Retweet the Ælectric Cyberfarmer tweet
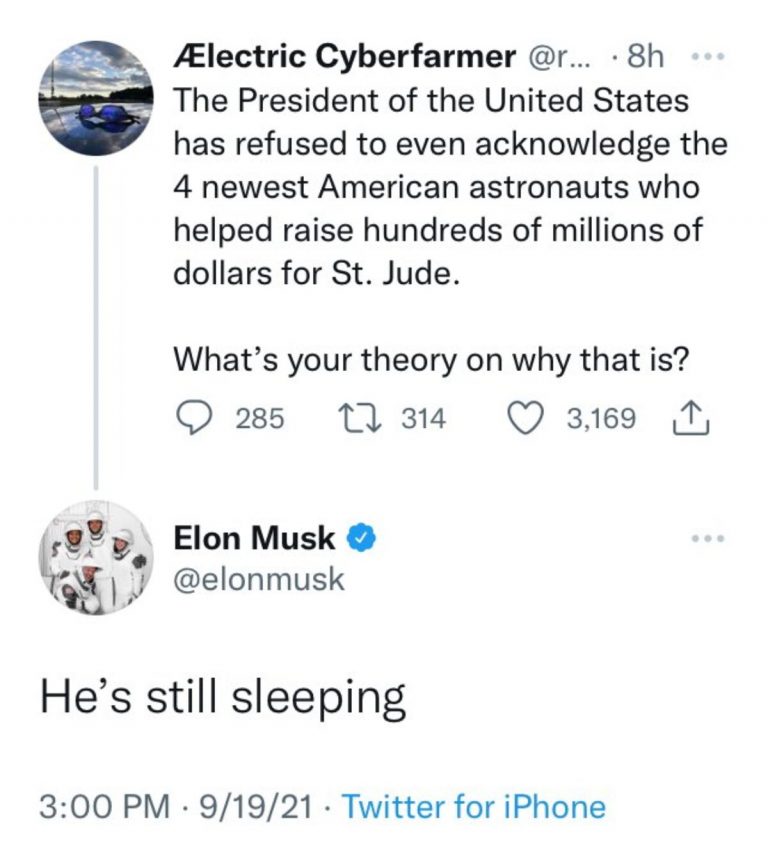Screen dimensions: 768x854 click(x=366, y=417)
